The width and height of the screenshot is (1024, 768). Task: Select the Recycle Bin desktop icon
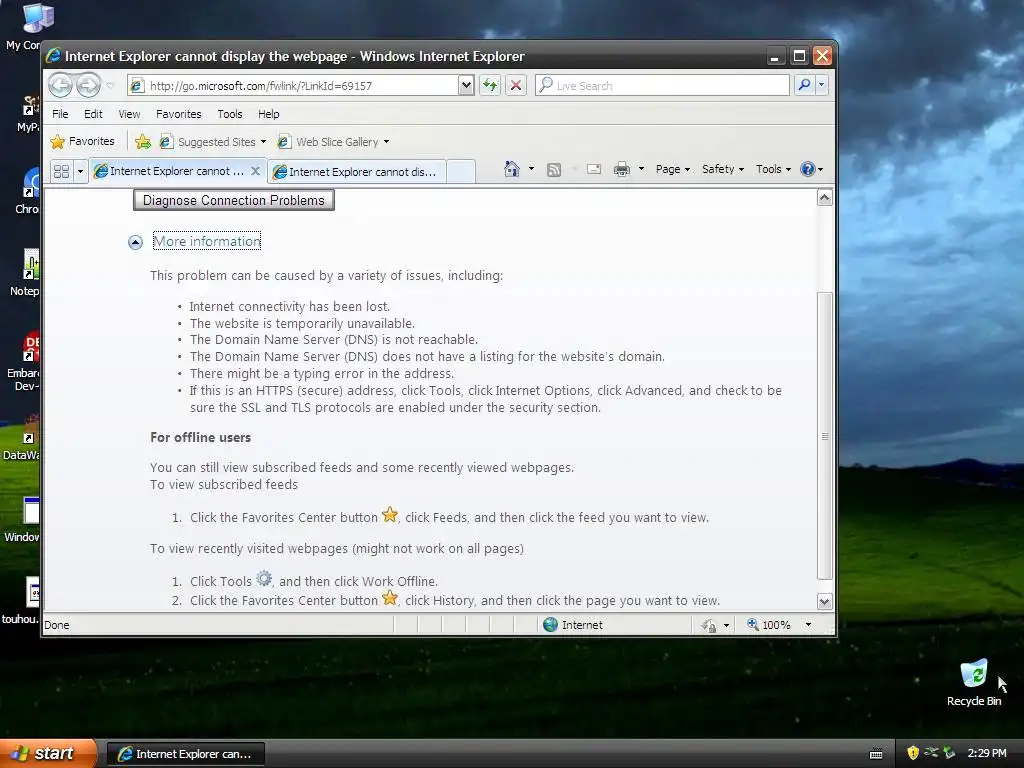[974, 682]
